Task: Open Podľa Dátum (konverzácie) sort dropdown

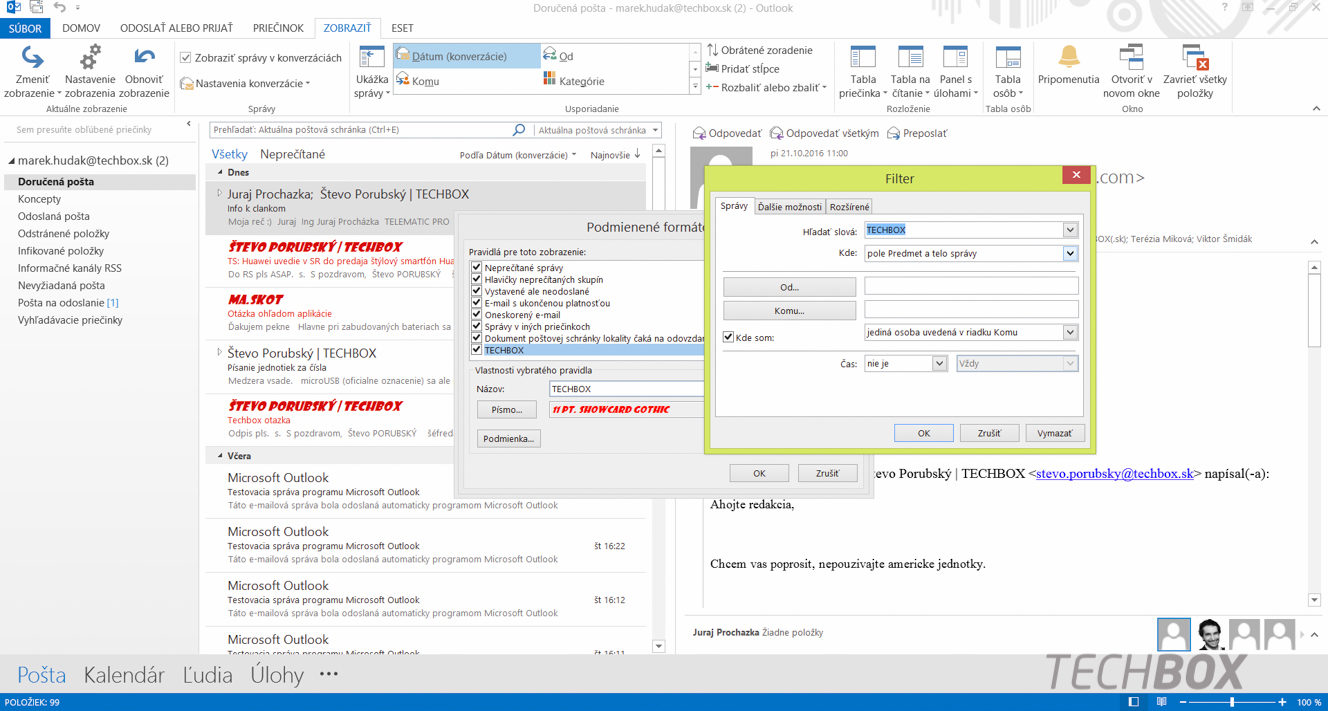Action: (x=518, y=155)
